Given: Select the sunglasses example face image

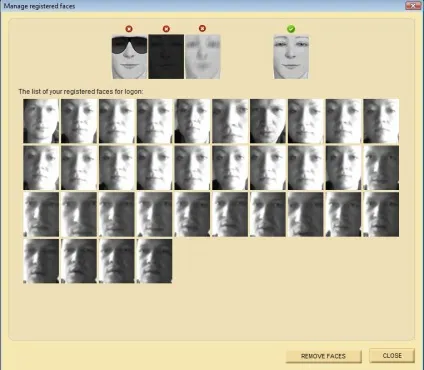Looking at the screenshot, I should click(x=129, y=57).
